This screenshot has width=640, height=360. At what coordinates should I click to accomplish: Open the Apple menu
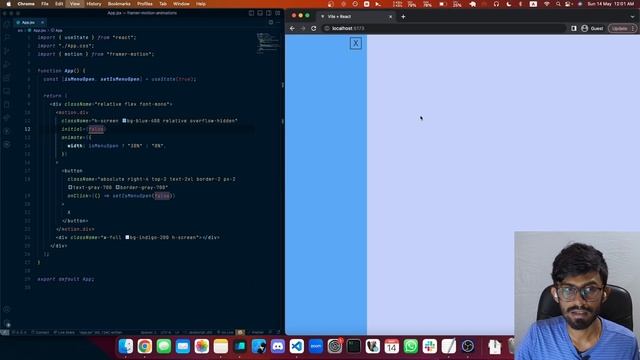tap(8, 4)
